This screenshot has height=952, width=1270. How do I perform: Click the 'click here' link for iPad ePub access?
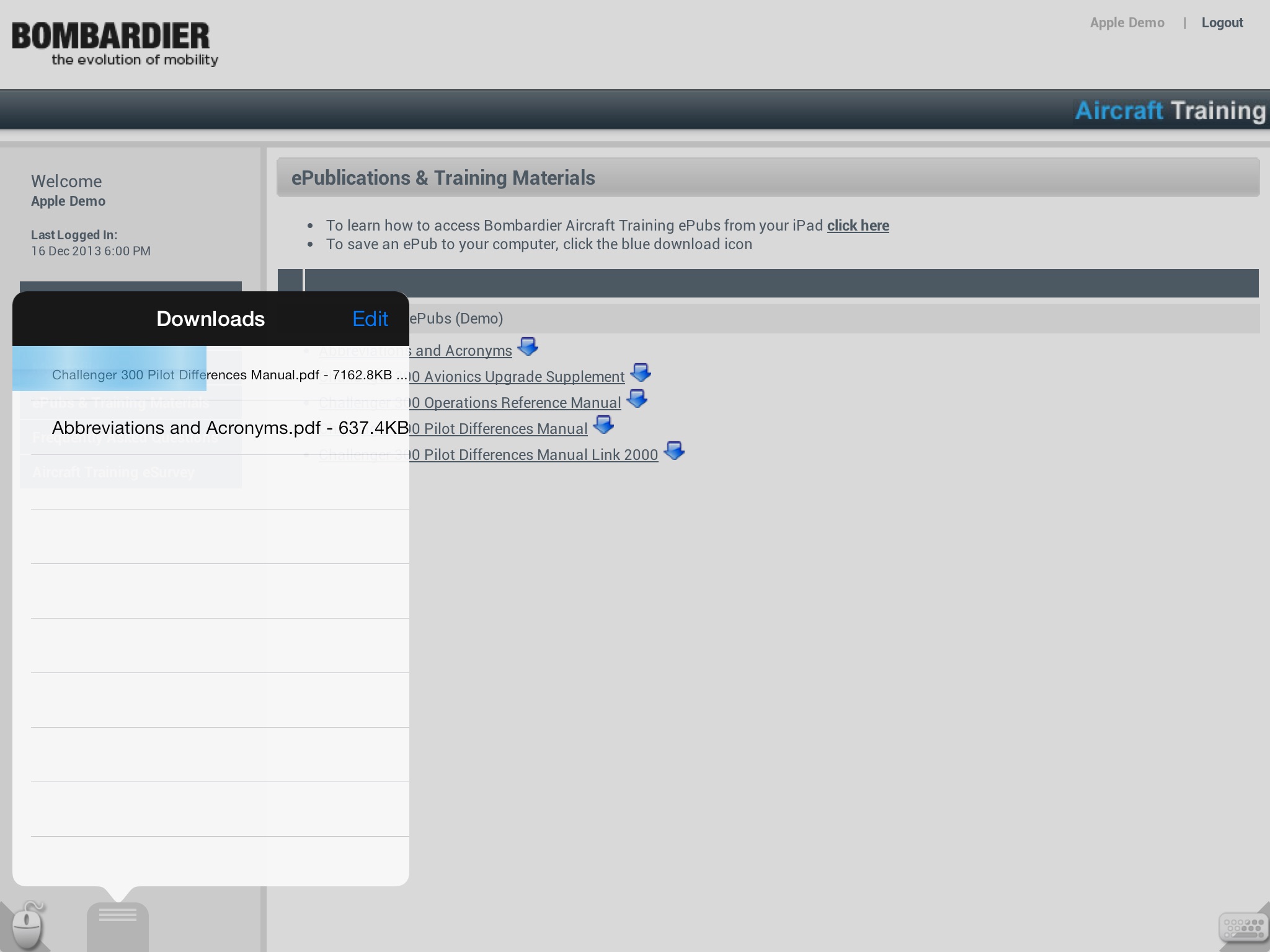[x=858, y=225]
